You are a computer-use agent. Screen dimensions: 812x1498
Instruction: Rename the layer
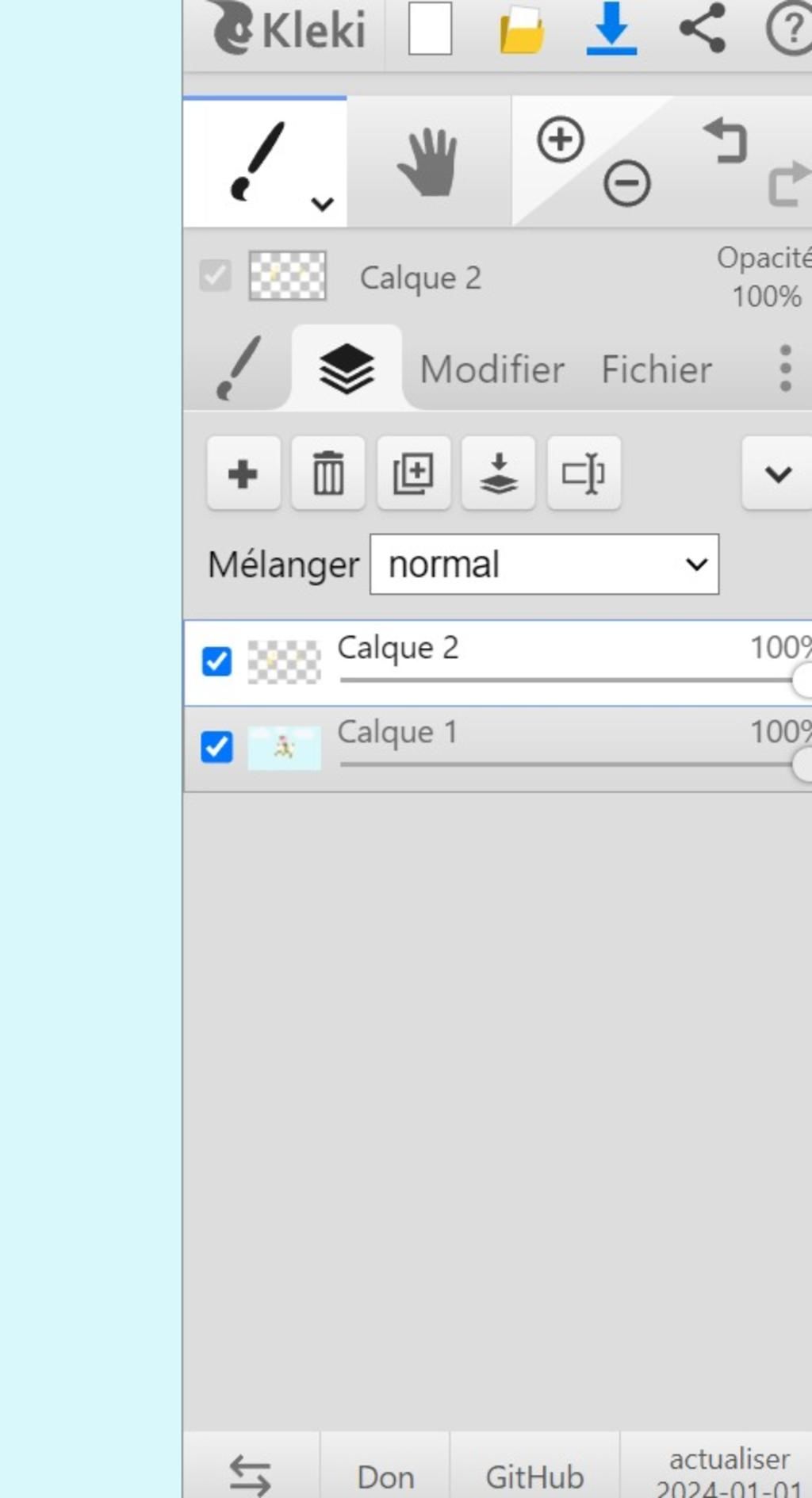584,473
